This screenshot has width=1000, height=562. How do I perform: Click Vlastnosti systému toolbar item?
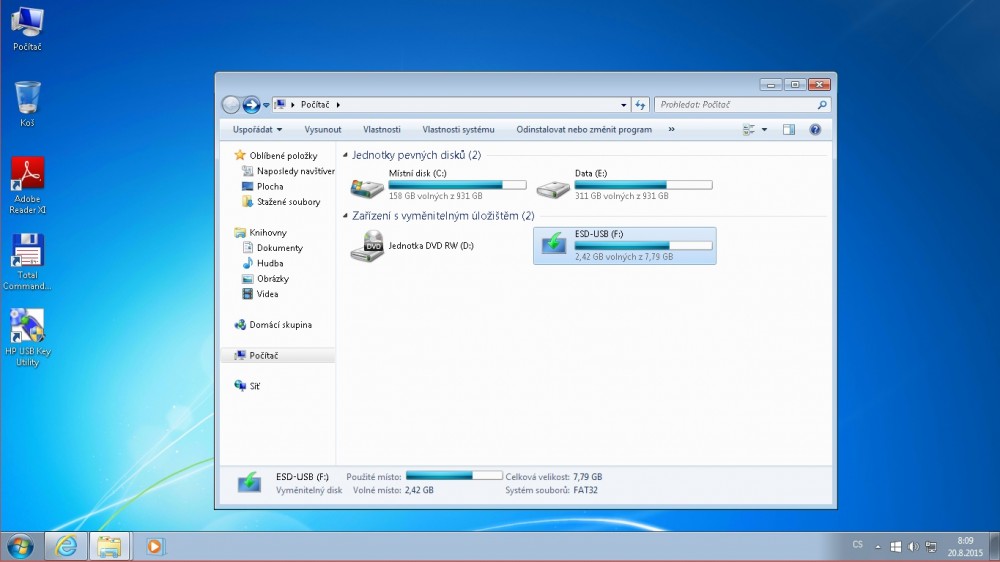[x=458, y=129]
